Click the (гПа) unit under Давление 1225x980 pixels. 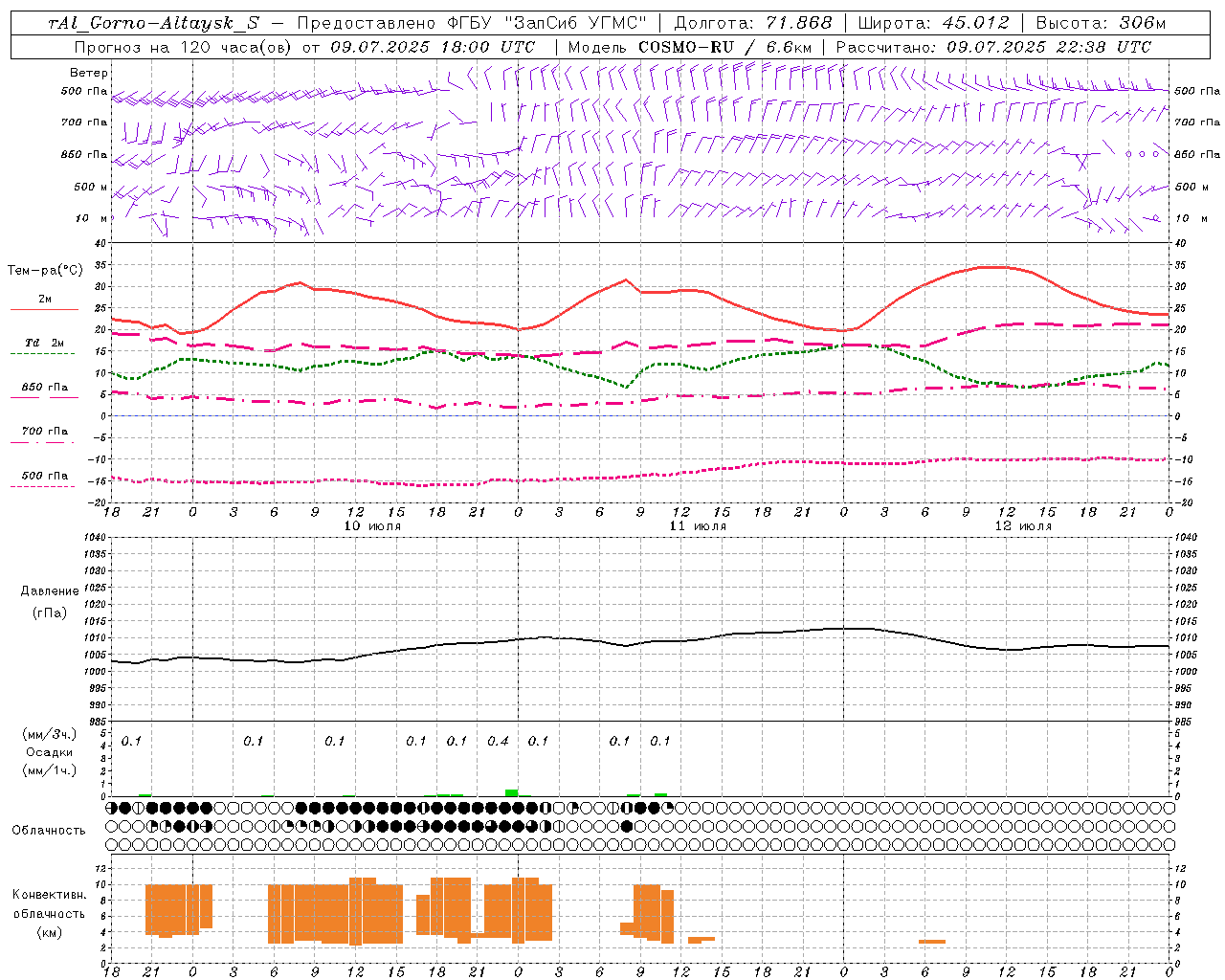[50, 612]
